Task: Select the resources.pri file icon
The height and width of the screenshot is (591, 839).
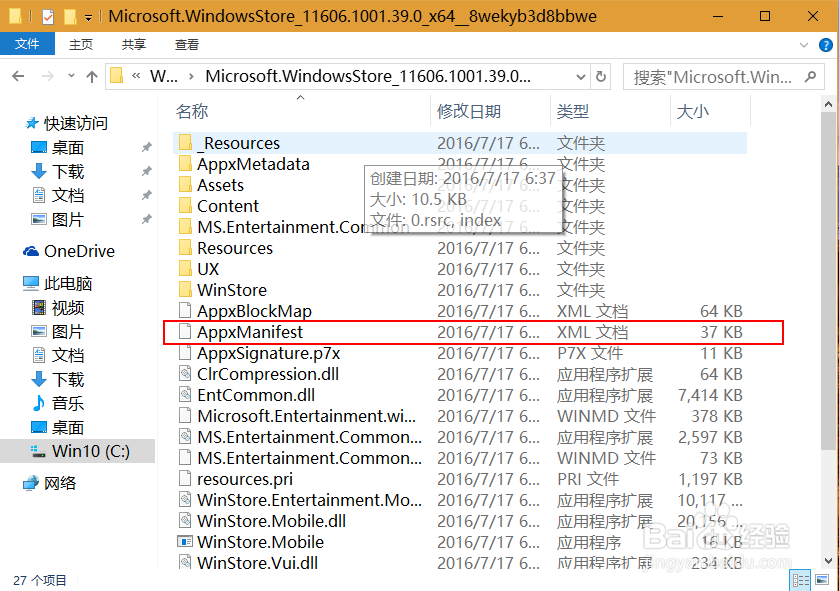Action: pos(185,479)
